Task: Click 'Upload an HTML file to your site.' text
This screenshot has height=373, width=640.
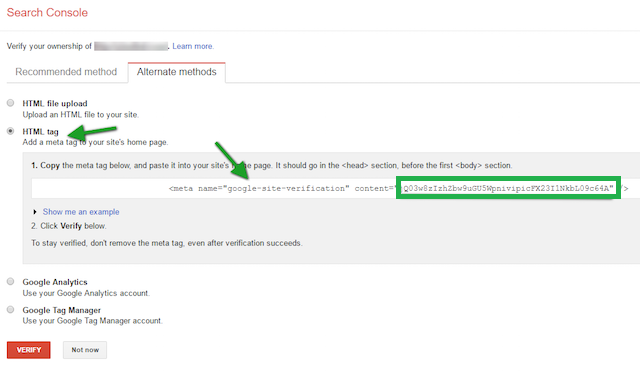Action: [80, 115]
